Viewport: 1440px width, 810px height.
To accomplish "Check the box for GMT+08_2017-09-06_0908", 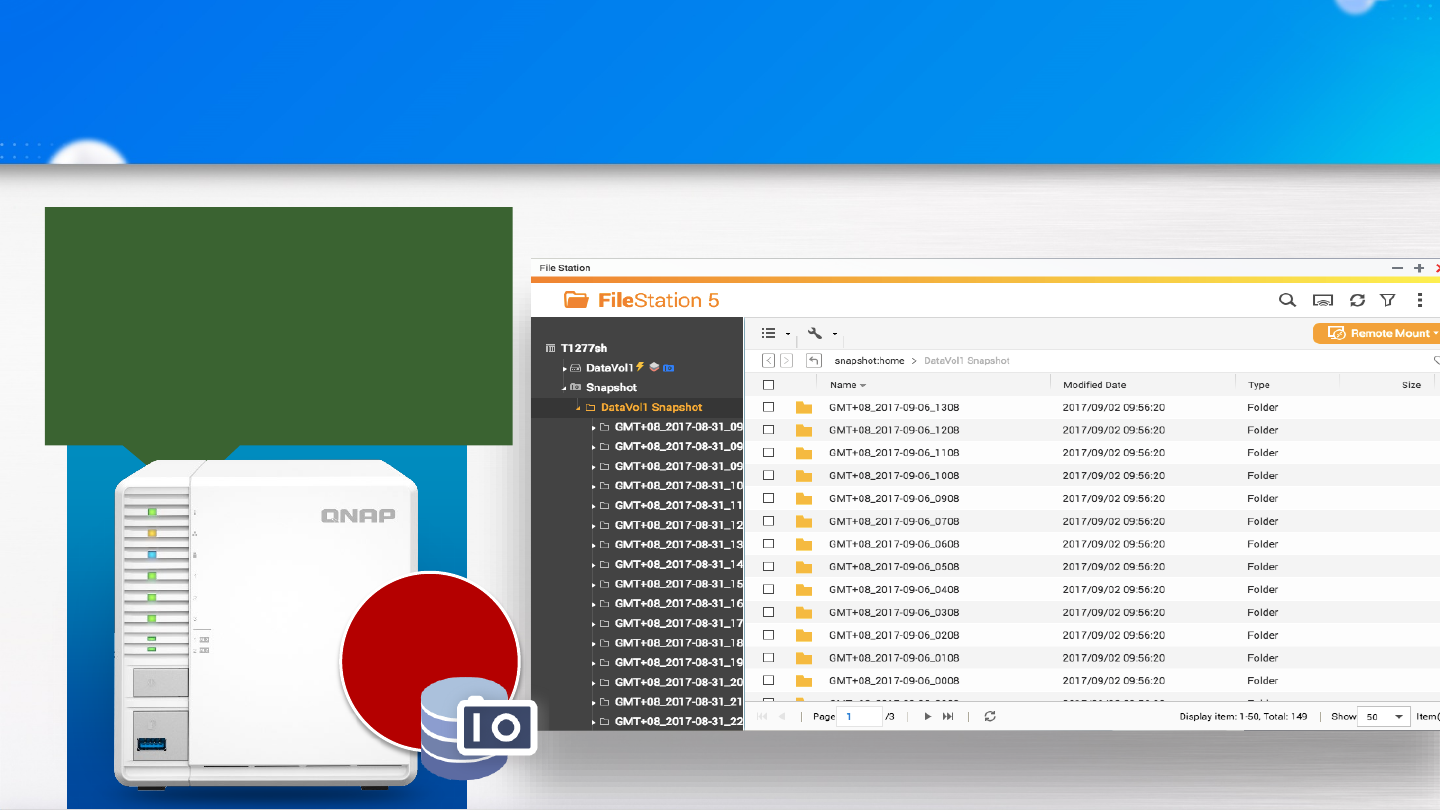I will pos(769,498).
